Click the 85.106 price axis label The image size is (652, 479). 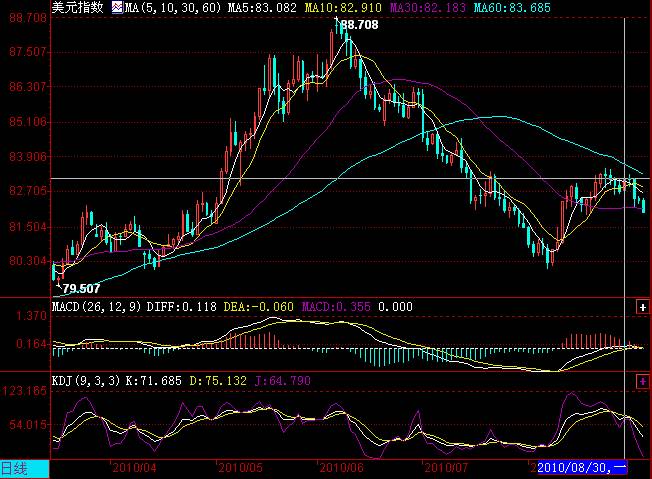coord(28,122)
